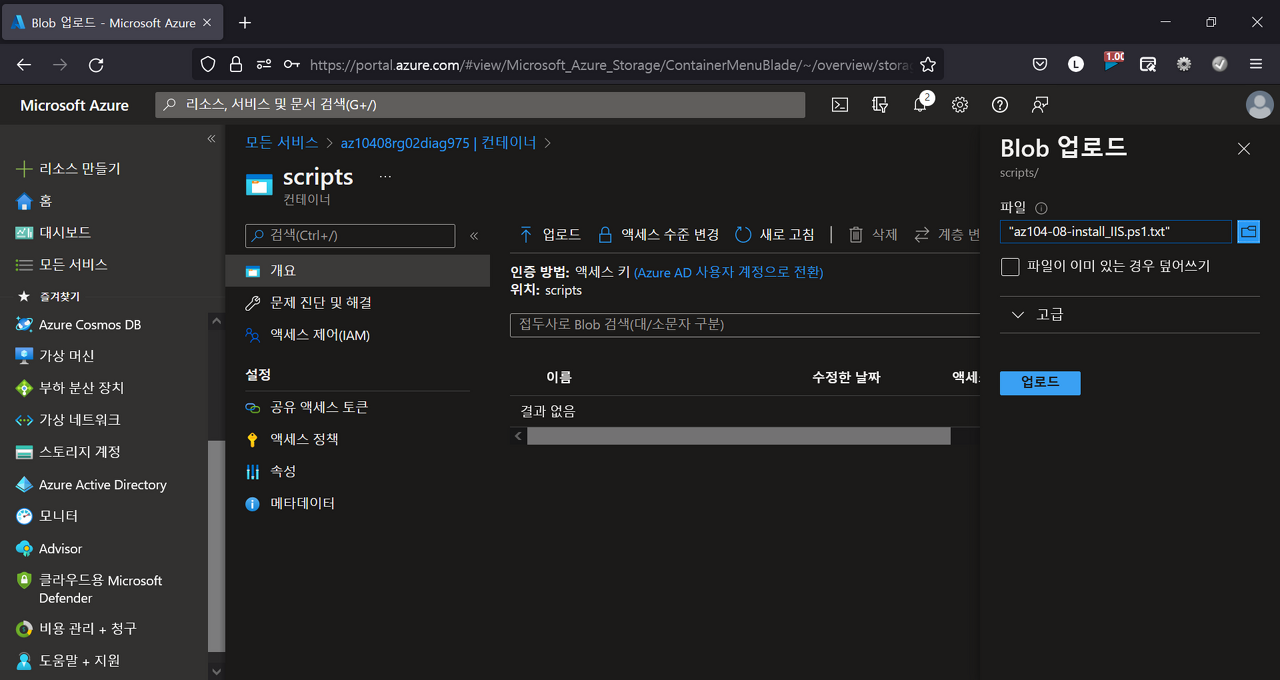Viewport: 1280px width, 680px height.
Task: Open the feedback icon in the header
Action: 1040,105
